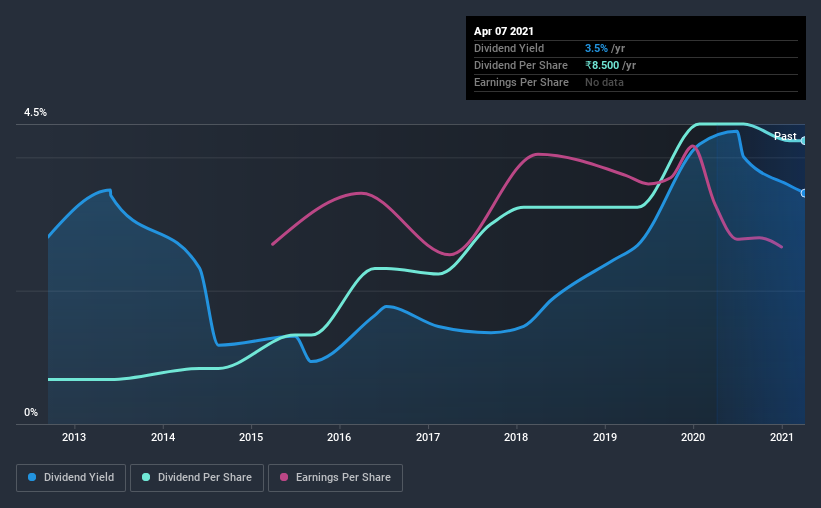821x508 pixels.
Task: Click the 2015 x-axis label
Action: coord(251,437)
